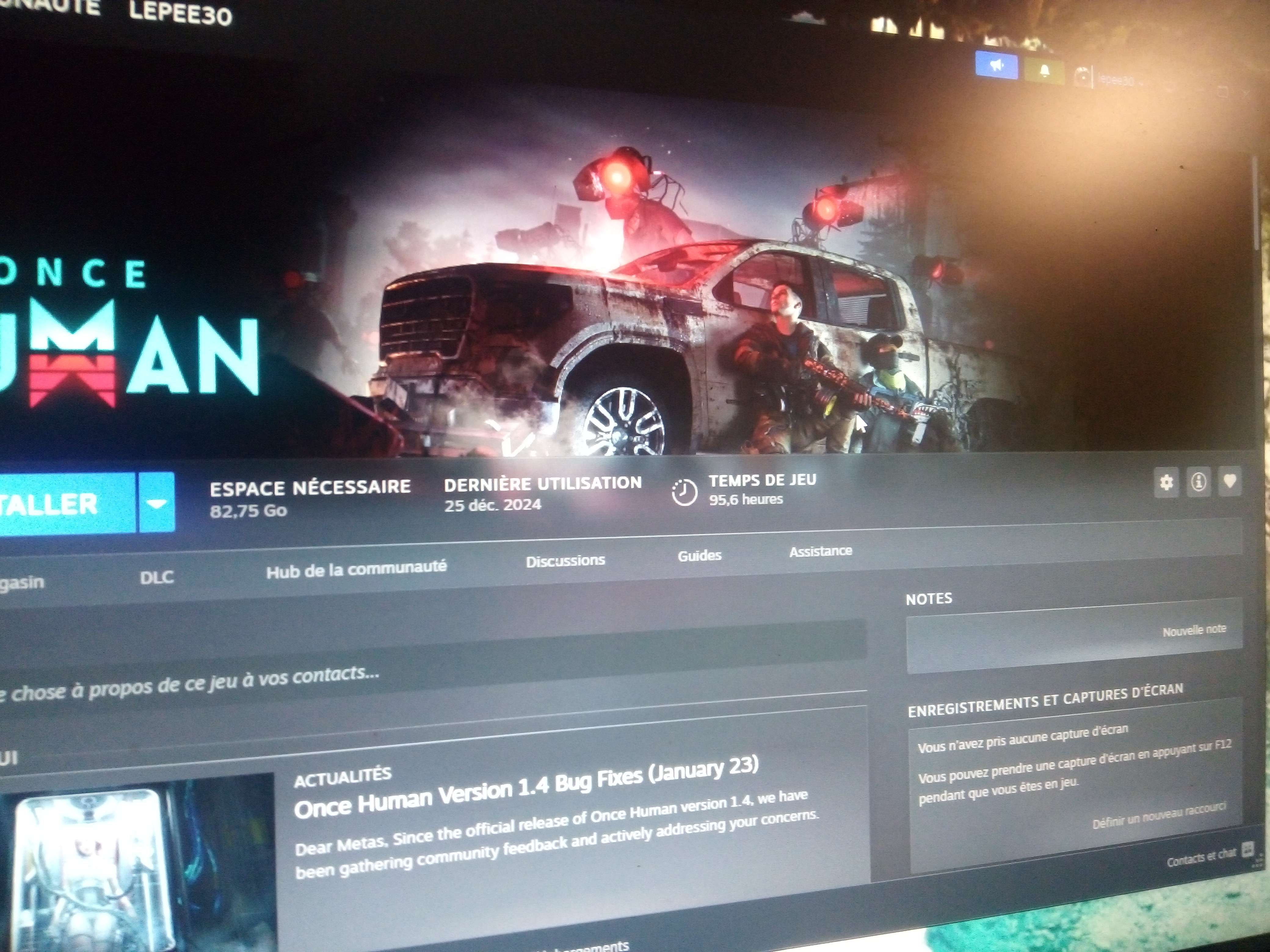1270x952 pixels.
Task: Open the DLC tab
Action: point(157,577)
